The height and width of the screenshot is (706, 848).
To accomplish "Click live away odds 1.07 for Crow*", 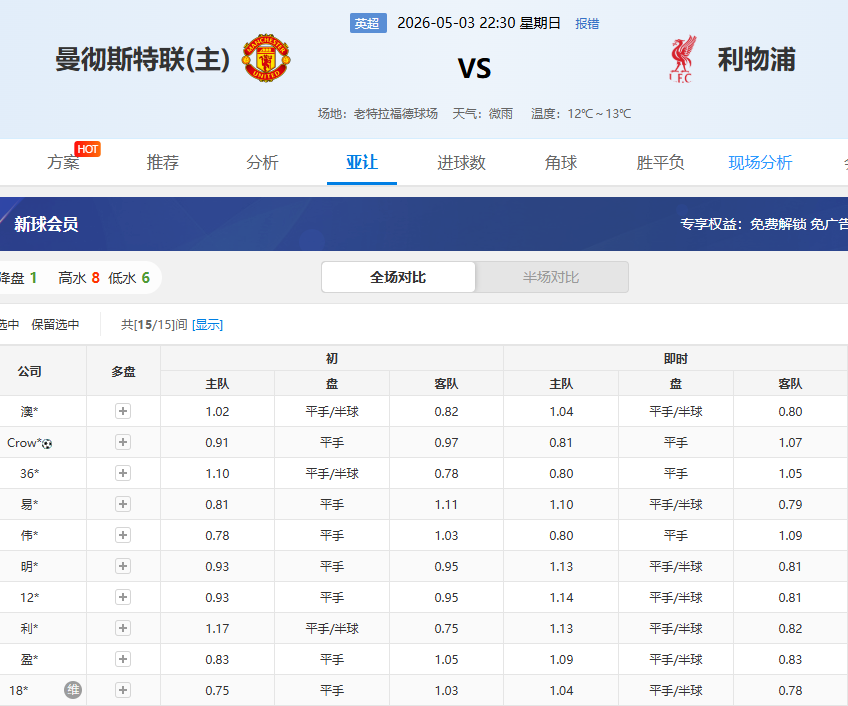I will click(x=790, y=443).
